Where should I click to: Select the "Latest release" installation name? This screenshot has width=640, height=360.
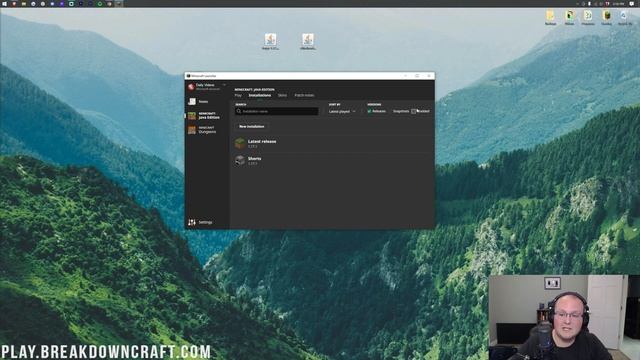coord(262,141)
